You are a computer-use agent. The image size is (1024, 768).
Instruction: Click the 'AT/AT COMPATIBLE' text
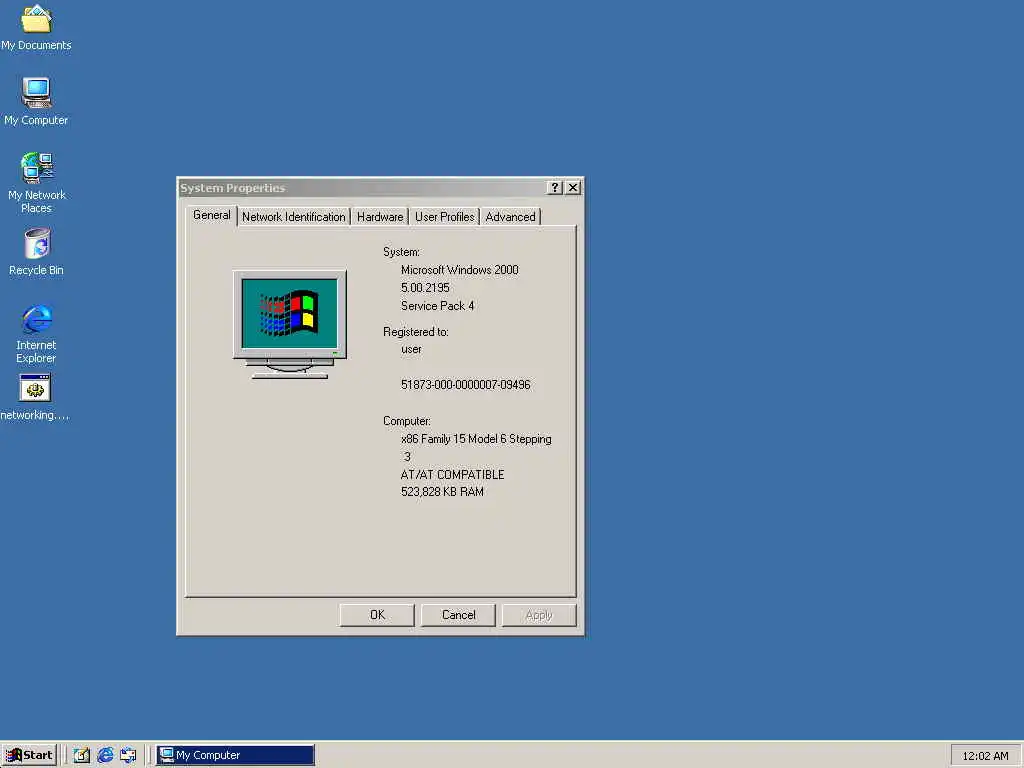453,475
